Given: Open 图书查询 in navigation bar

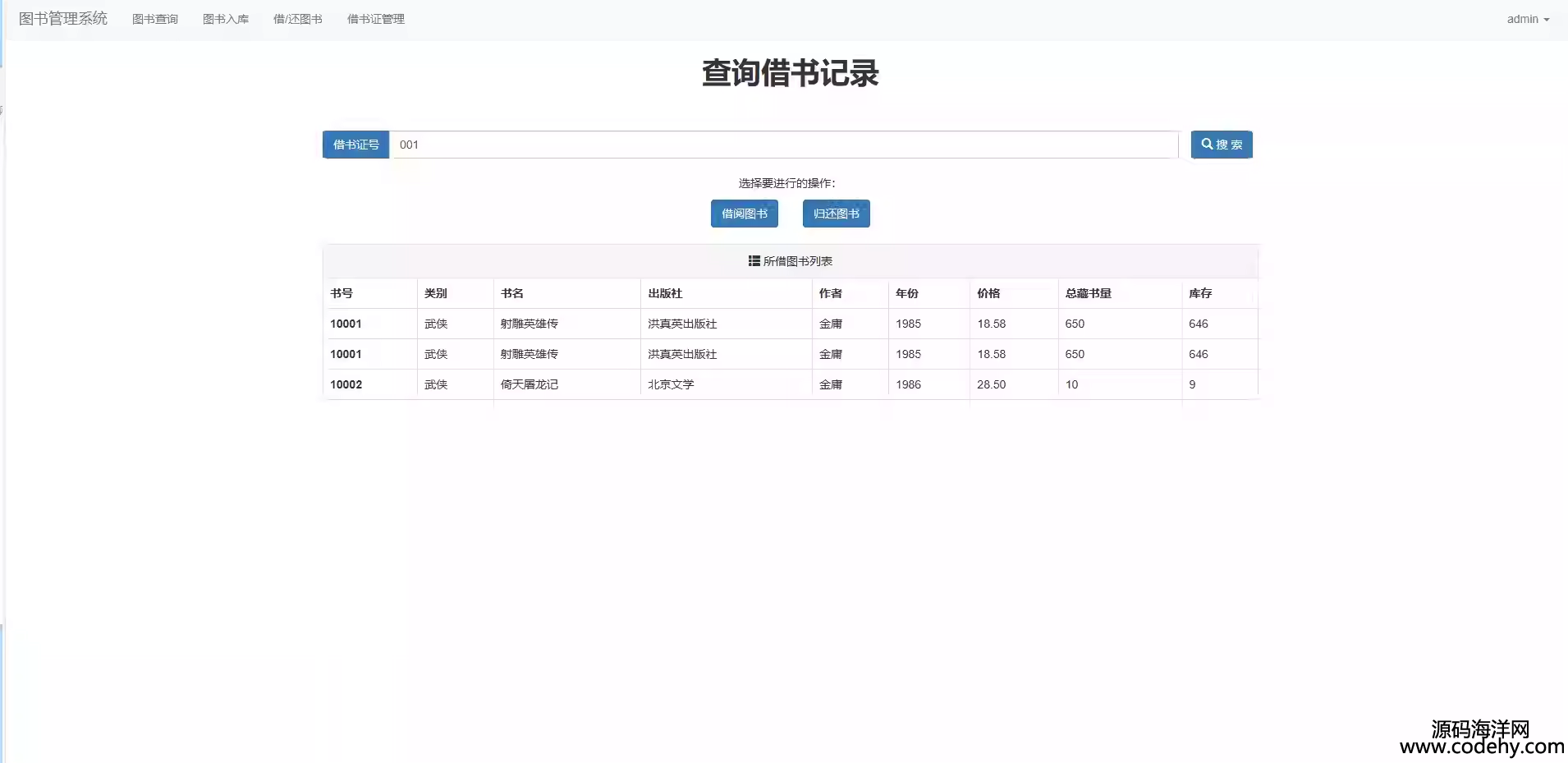Looking at the screenshot, I should [155, 20].
